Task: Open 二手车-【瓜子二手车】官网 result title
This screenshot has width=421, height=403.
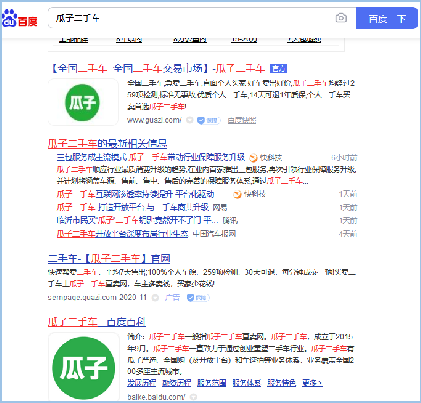Action: pos(109,258)
